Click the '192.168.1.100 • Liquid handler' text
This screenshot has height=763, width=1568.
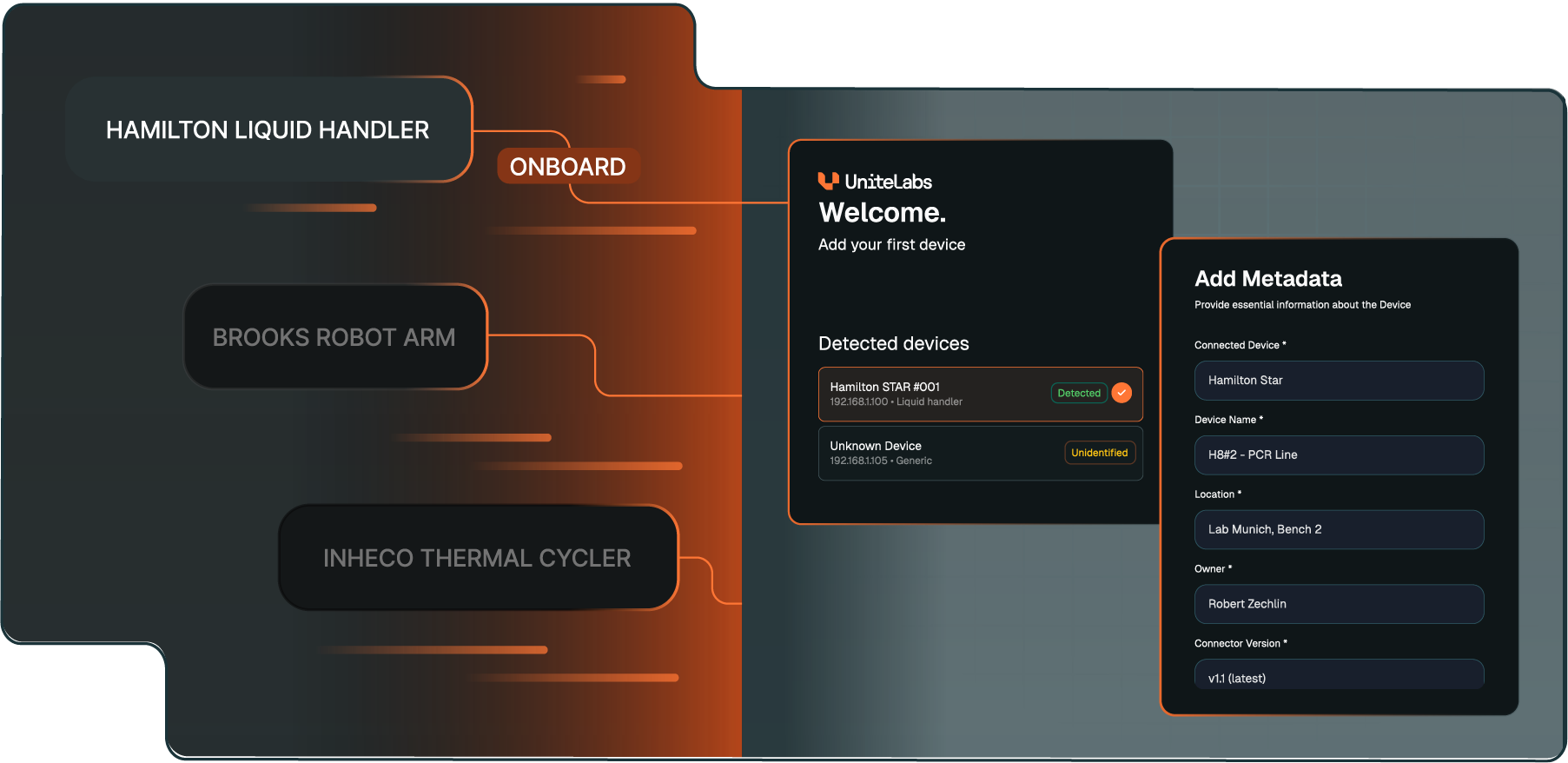point(896,401)
